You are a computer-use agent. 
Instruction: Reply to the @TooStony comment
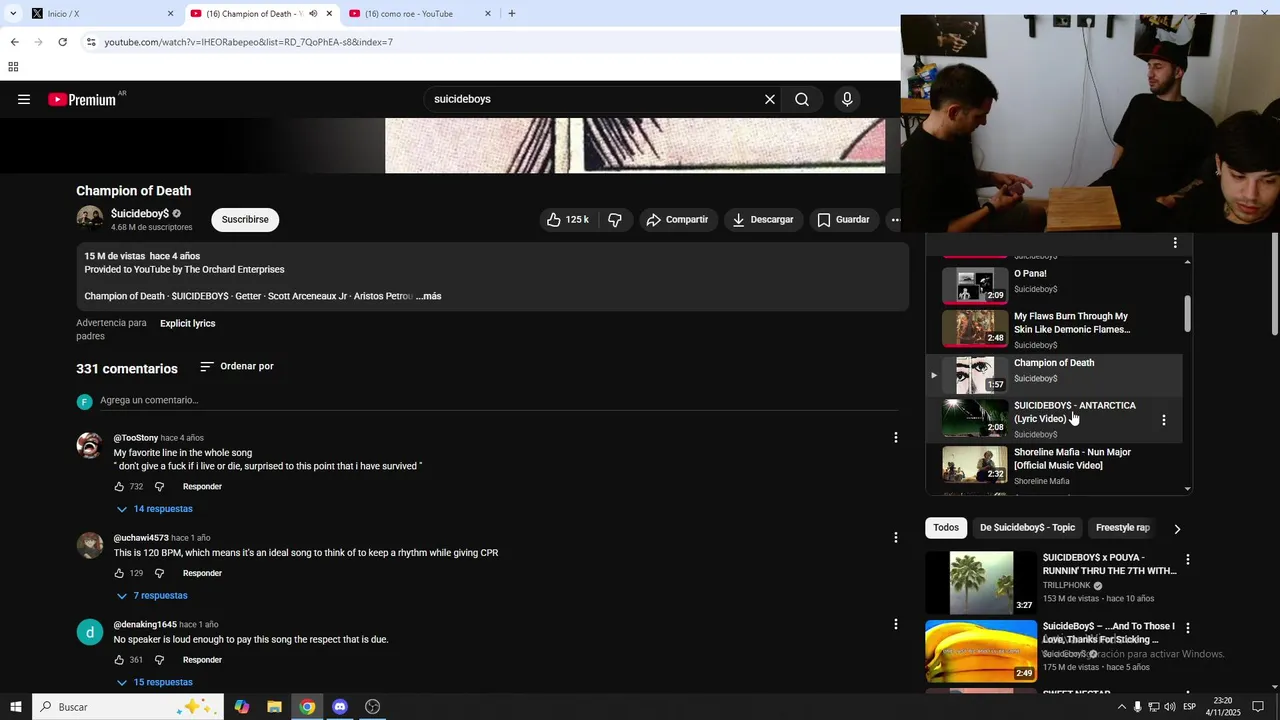pyautogui.click(x=202, y=487)
